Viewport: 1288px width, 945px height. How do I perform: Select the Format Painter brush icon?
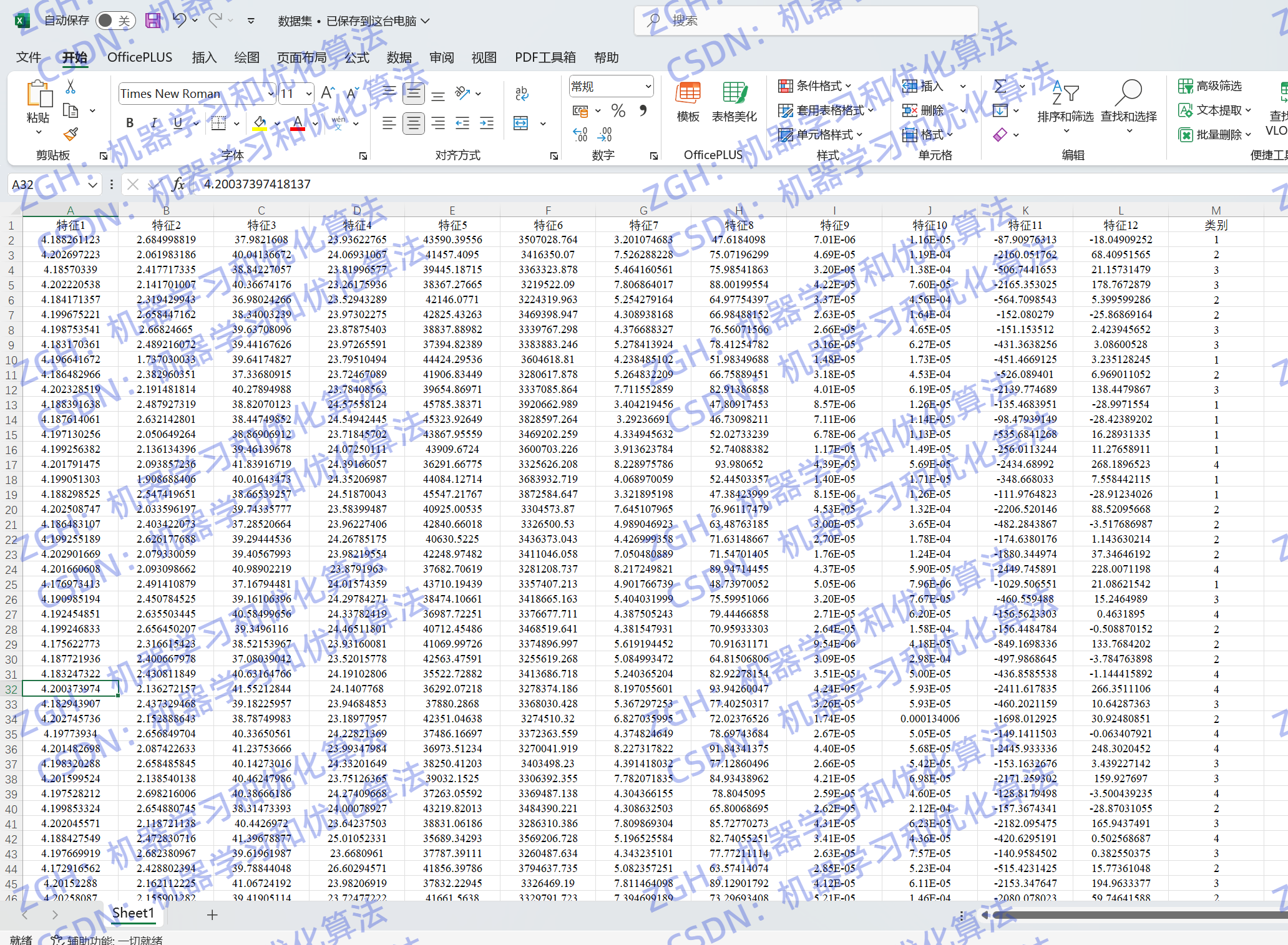[x=71, y=133]
